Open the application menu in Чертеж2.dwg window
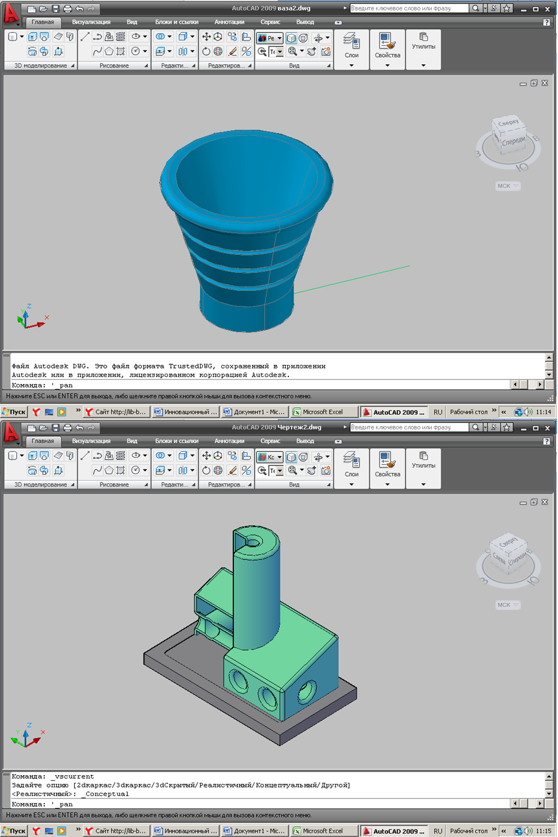The image size is (558, 837). 11,434
